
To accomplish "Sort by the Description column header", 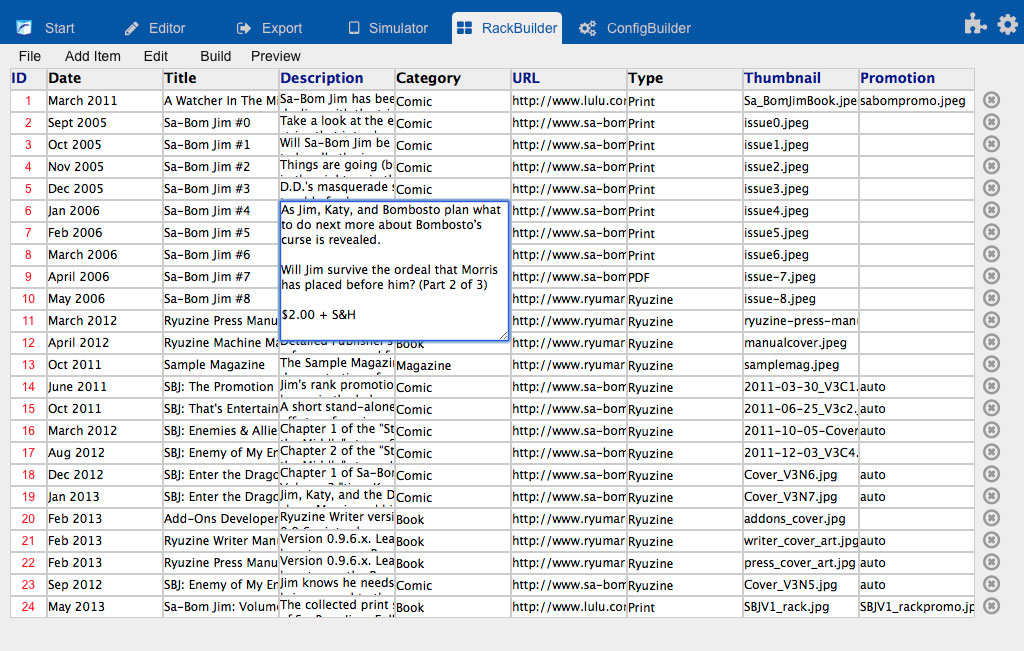I will click(x=322, y=78).
